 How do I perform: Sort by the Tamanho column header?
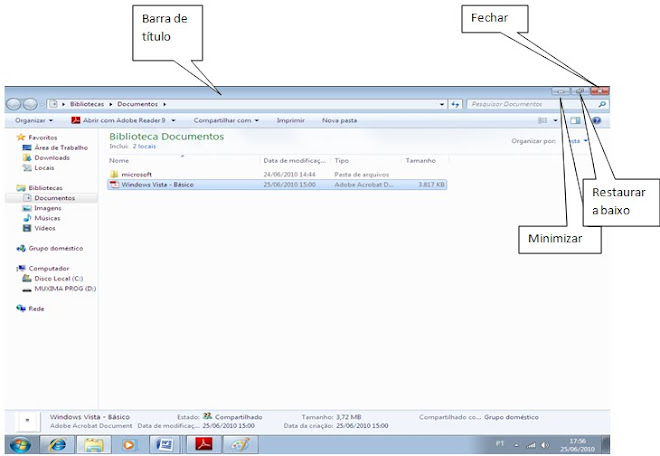(x=425, y=160)
